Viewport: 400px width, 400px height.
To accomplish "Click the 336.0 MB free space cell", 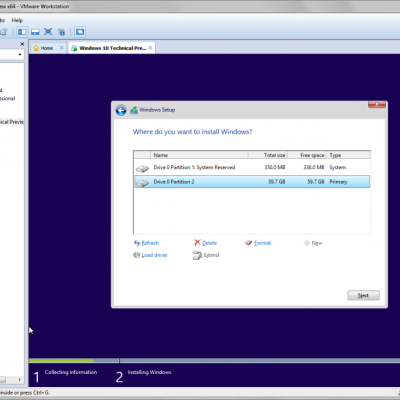I will (x=314, y=167).
